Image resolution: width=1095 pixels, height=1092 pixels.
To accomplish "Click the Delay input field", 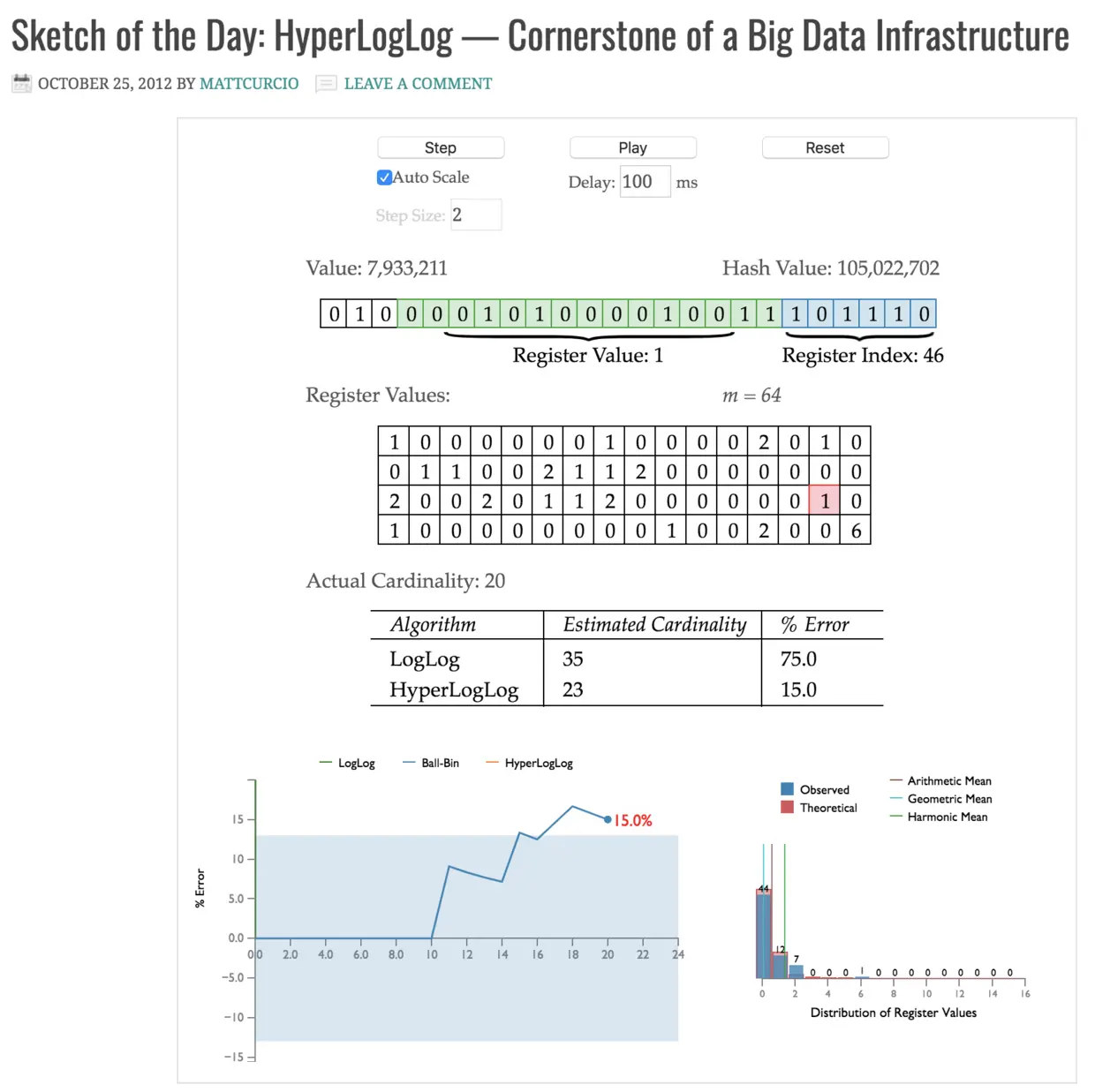I will tap(645, 182).
